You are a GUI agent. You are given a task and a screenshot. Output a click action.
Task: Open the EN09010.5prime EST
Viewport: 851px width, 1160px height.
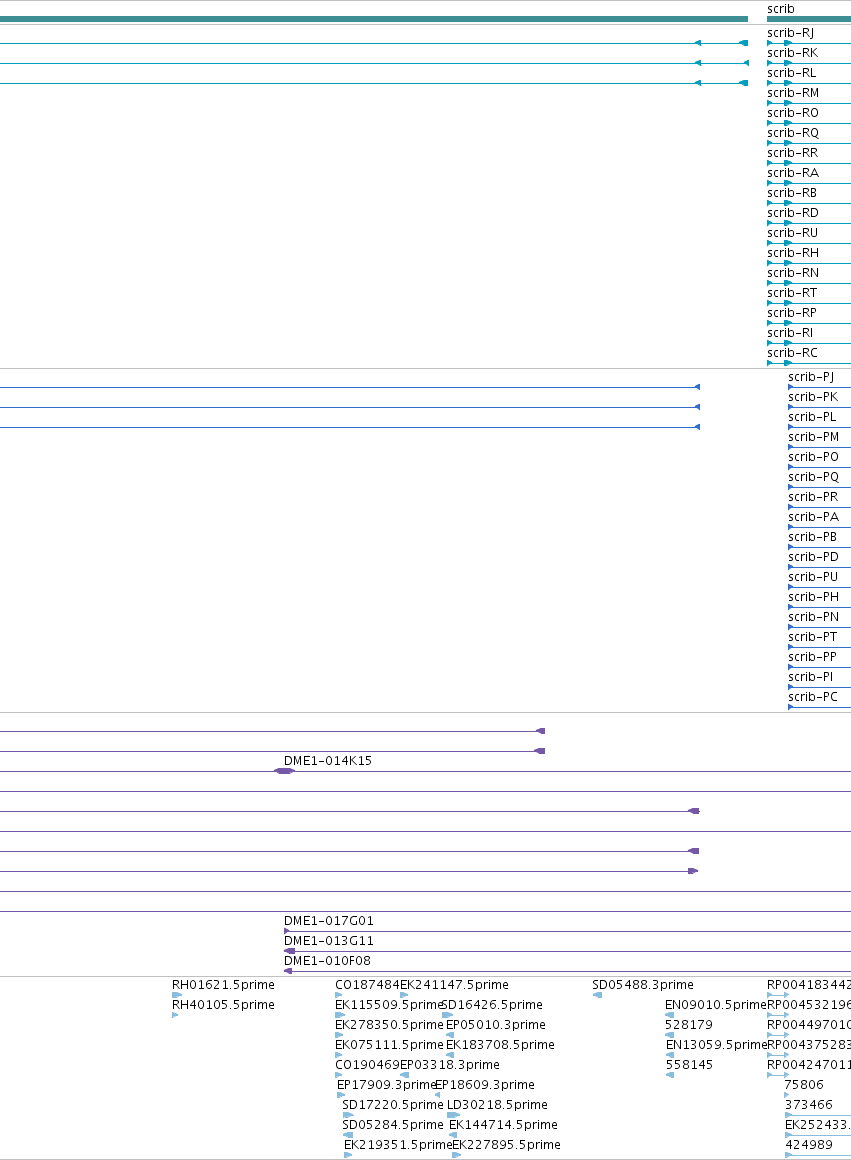tap(716, 1005)
